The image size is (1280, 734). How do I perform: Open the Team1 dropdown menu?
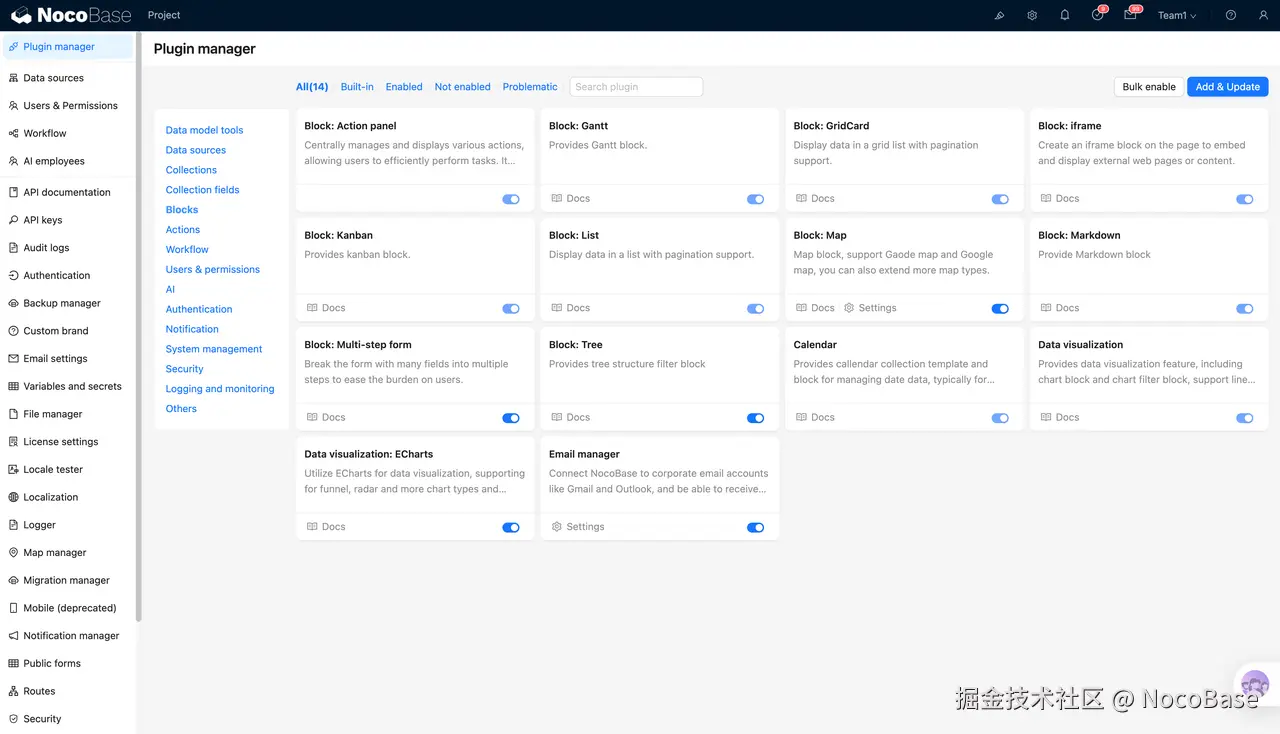point(1177,15)
